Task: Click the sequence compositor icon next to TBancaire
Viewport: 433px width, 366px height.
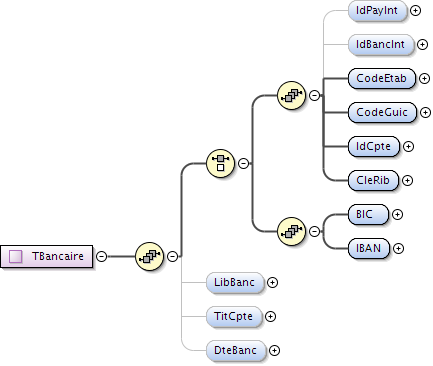Action: tap(149, 256)
